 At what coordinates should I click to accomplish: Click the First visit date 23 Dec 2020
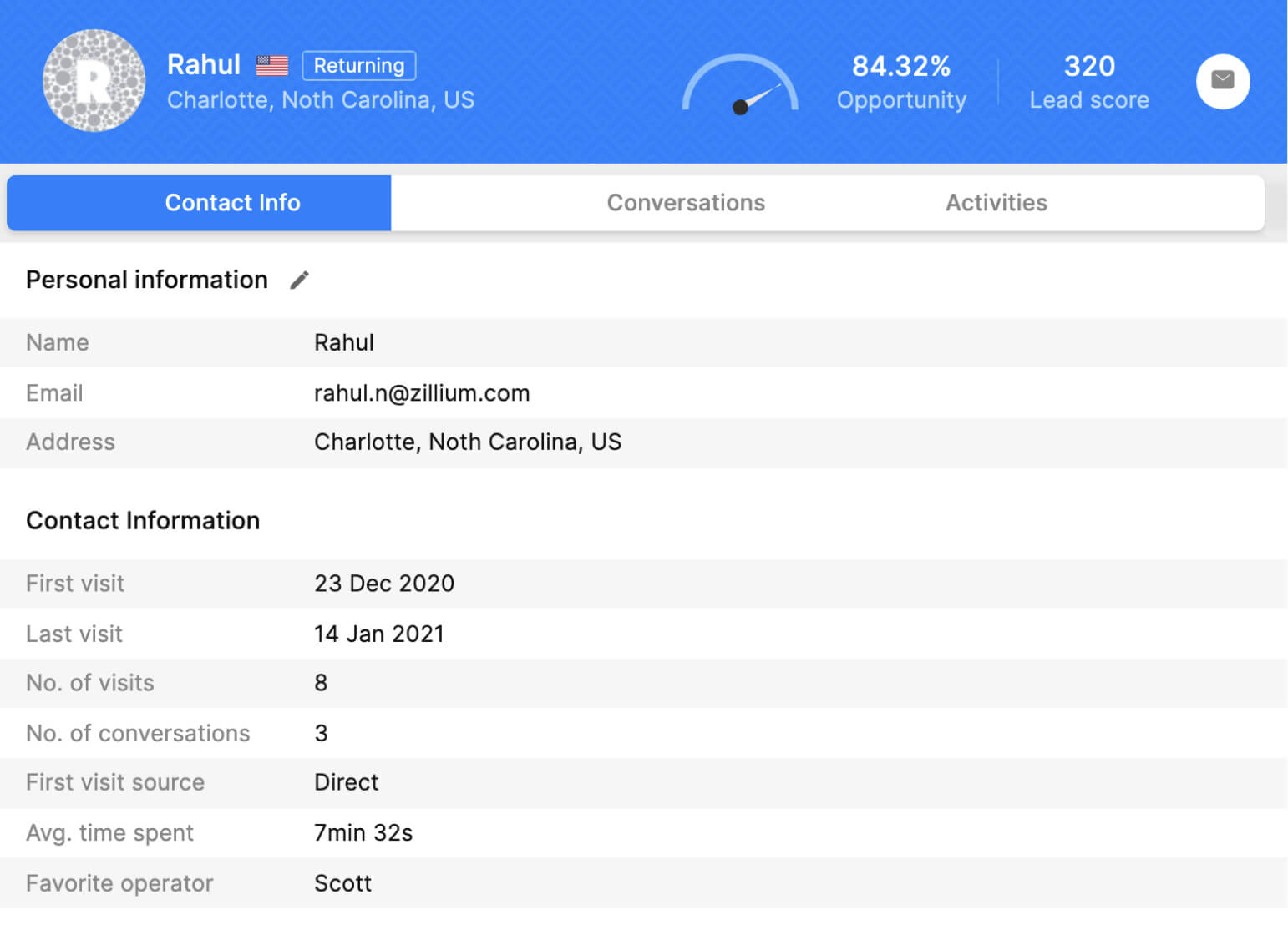point(384,584)
